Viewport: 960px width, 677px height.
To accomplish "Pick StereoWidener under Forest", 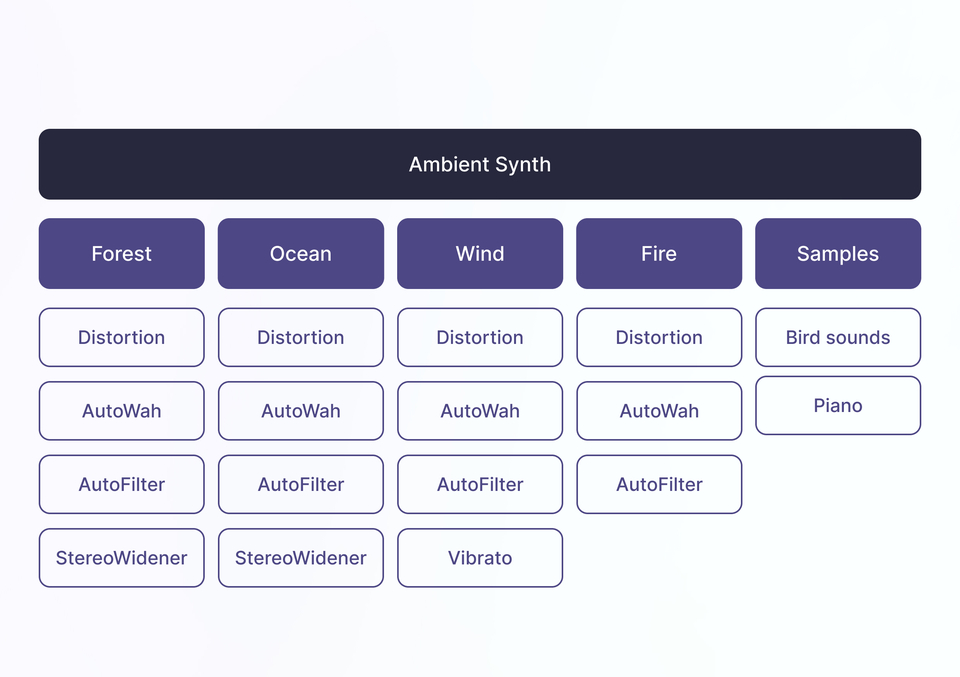I will tap(121, 558).
